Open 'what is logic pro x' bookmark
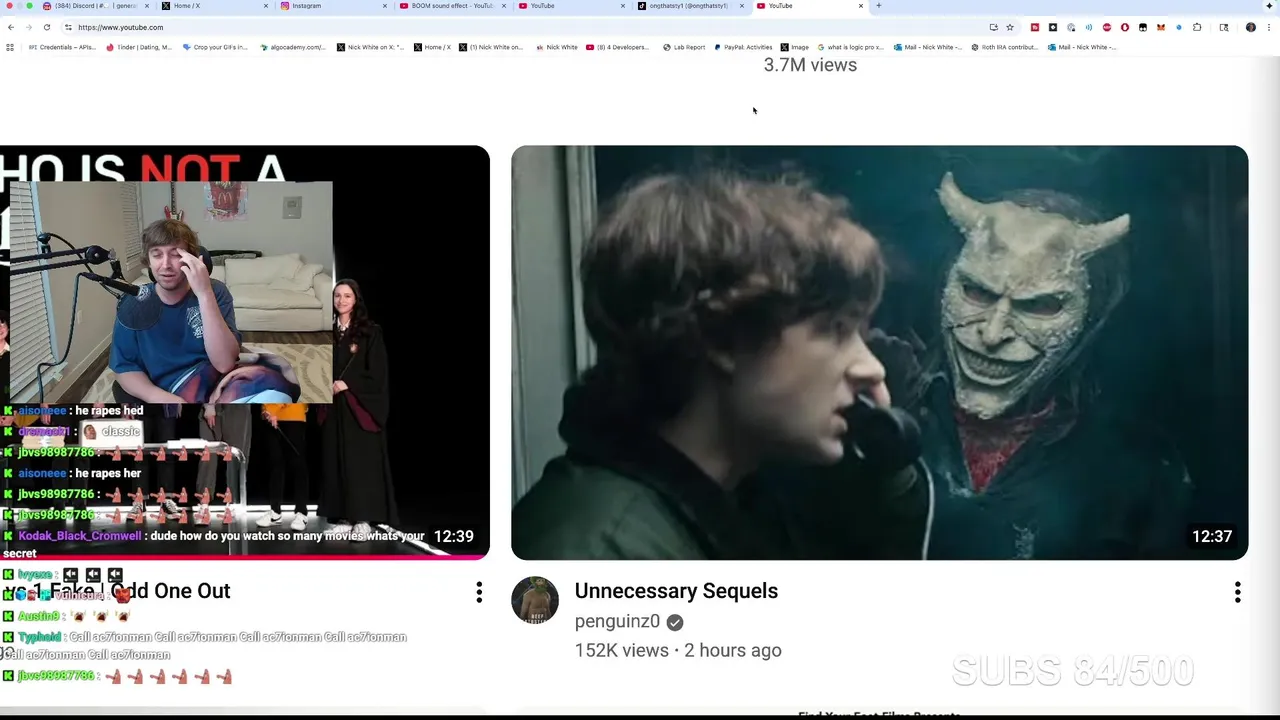Screen dimensions: 1280x720 tap(850, 47)
